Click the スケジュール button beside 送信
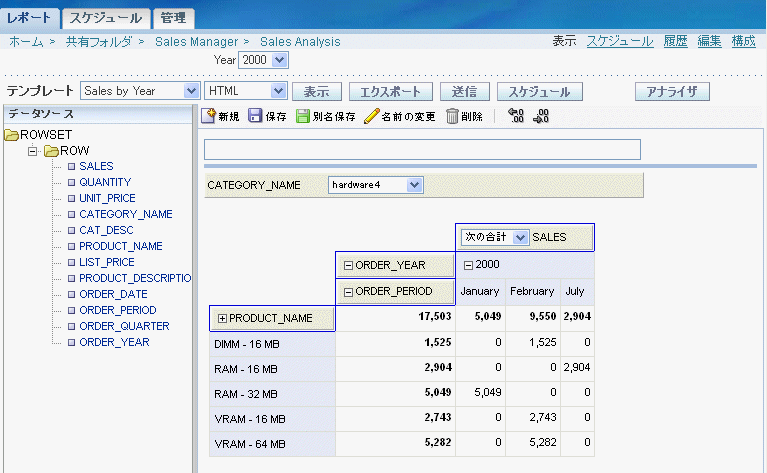This screenshot has width=767, height=473. coord(540,91)
